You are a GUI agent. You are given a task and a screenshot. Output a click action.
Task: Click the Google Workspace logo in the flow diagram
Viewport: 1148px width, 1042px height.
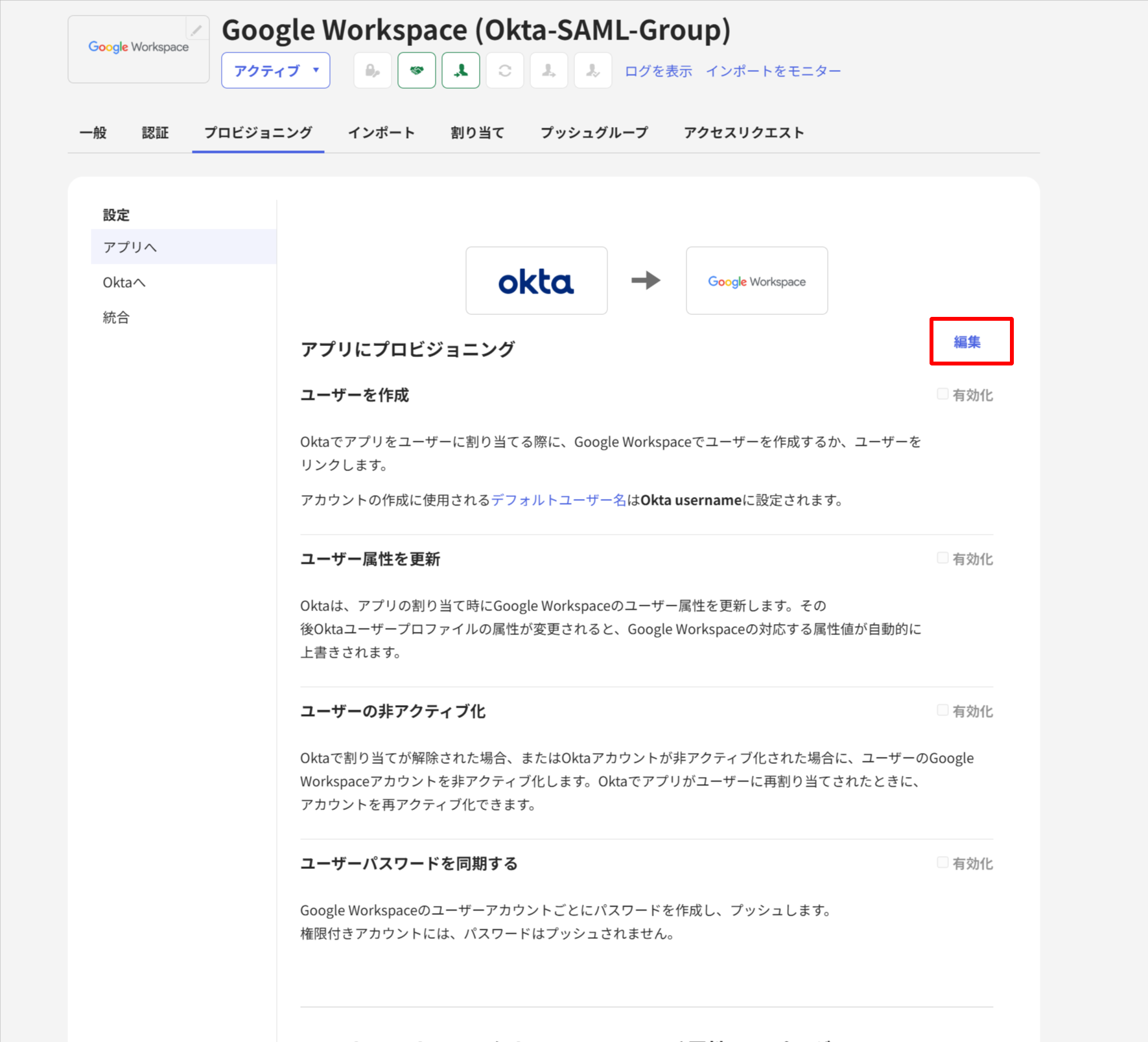pos(756,281)
